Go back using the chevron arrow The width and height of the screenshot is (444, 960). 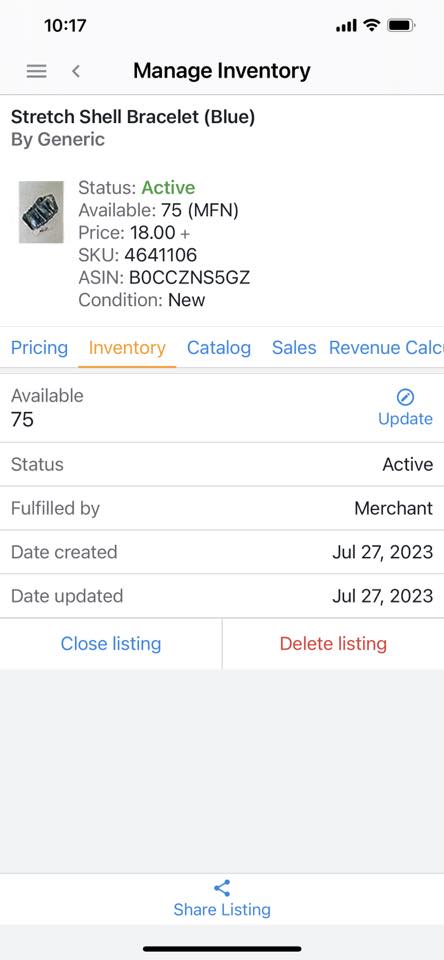[76, 71]
